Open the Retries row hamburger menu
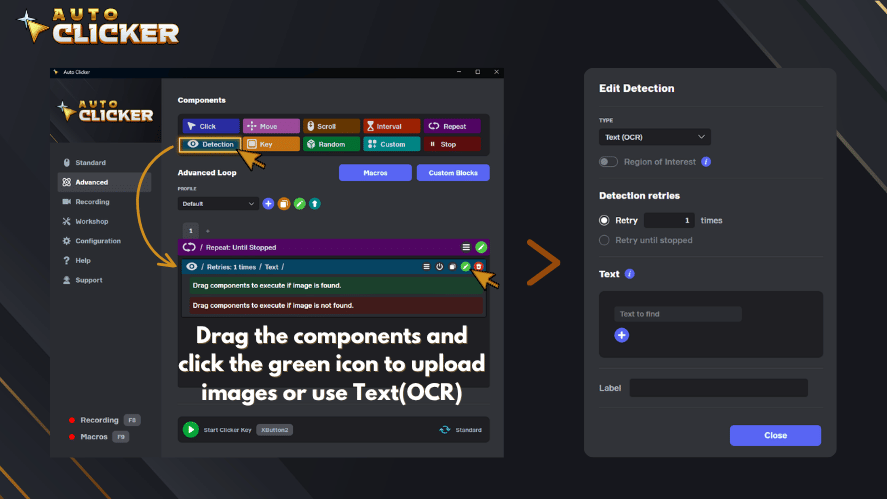Screen dimensions: 887x499 [427, 266]
